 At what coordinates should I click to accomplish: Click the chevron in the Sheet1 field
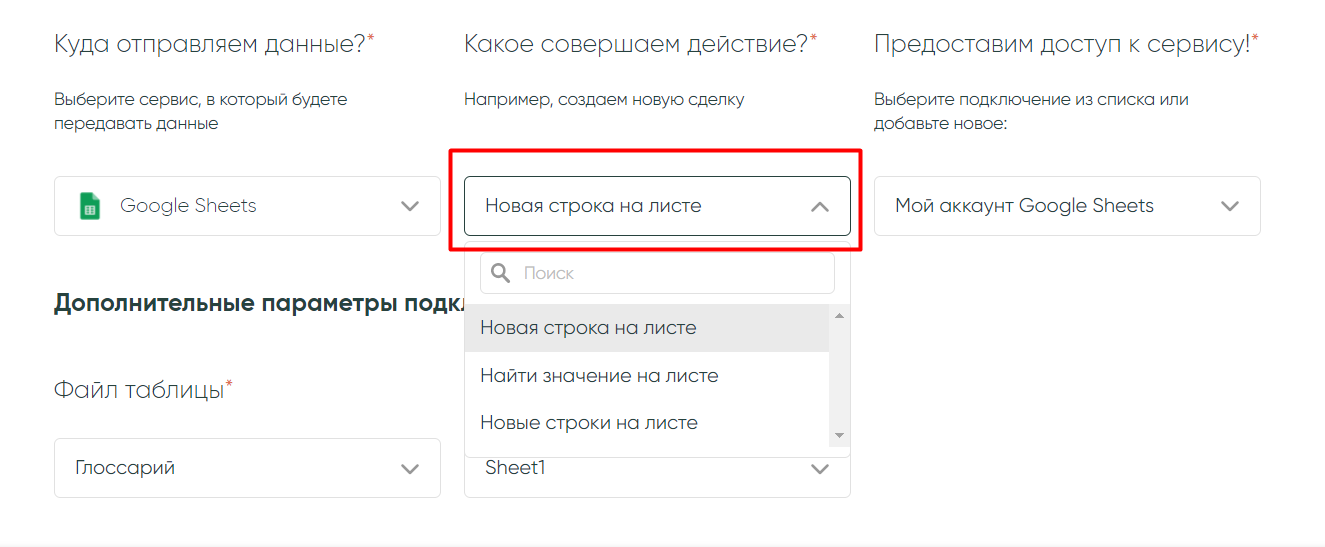click(x=819, y=469)
